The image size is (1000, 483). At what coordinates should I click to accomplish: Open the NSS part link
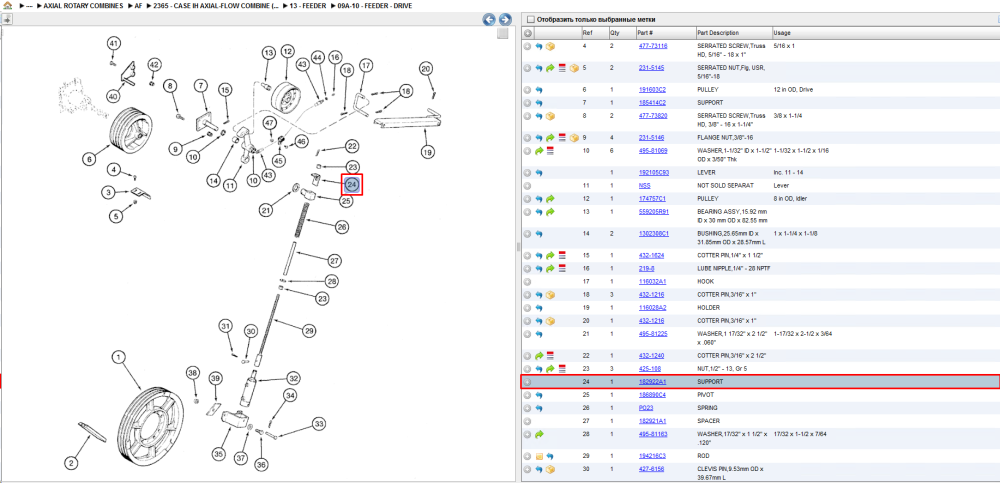coord(645,186)
